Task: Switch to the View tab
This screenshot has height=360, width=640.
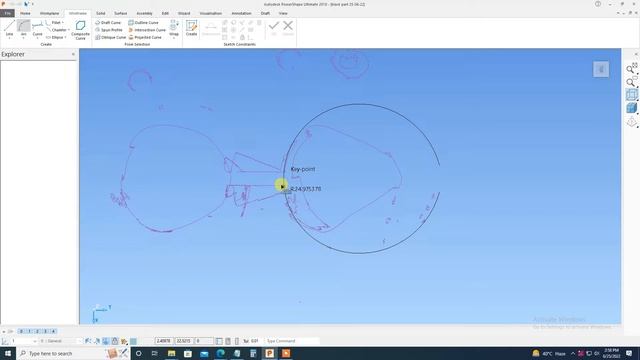Action: 283,13
